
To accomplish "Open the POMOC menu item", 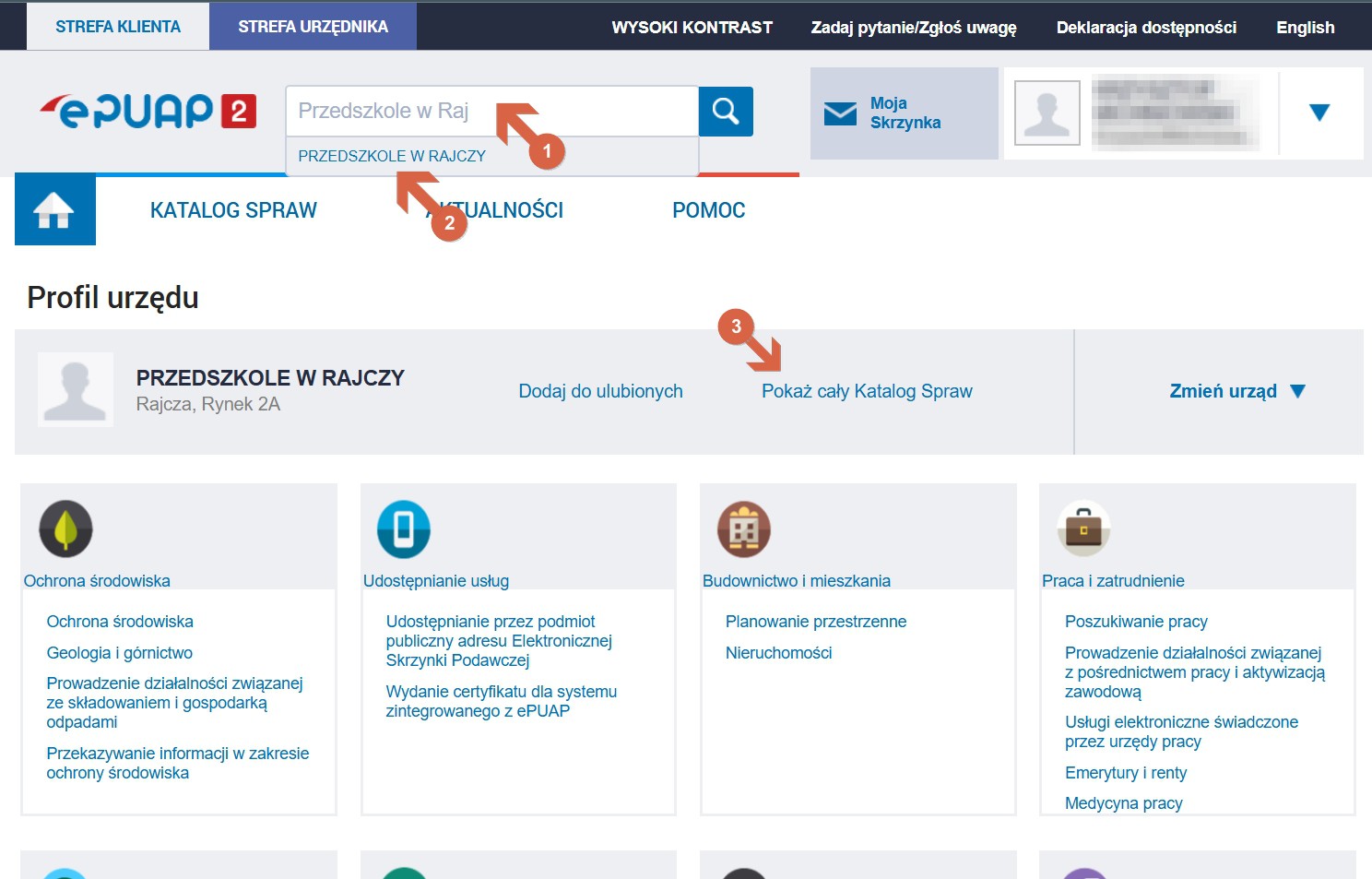I will tap(708, 210).
